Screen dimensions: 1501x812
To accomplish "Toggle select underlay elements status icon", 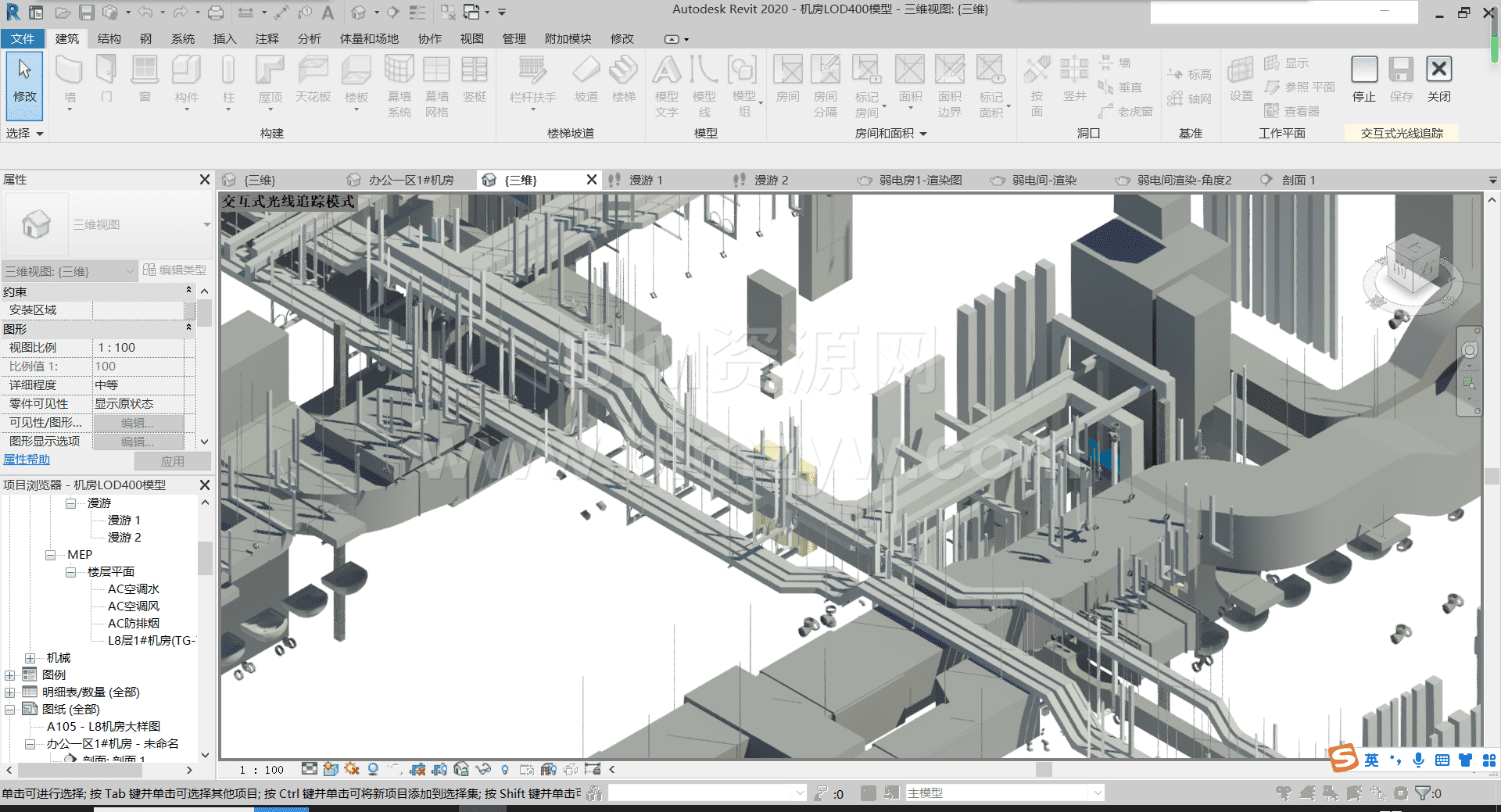I will tap(1307, 793).
